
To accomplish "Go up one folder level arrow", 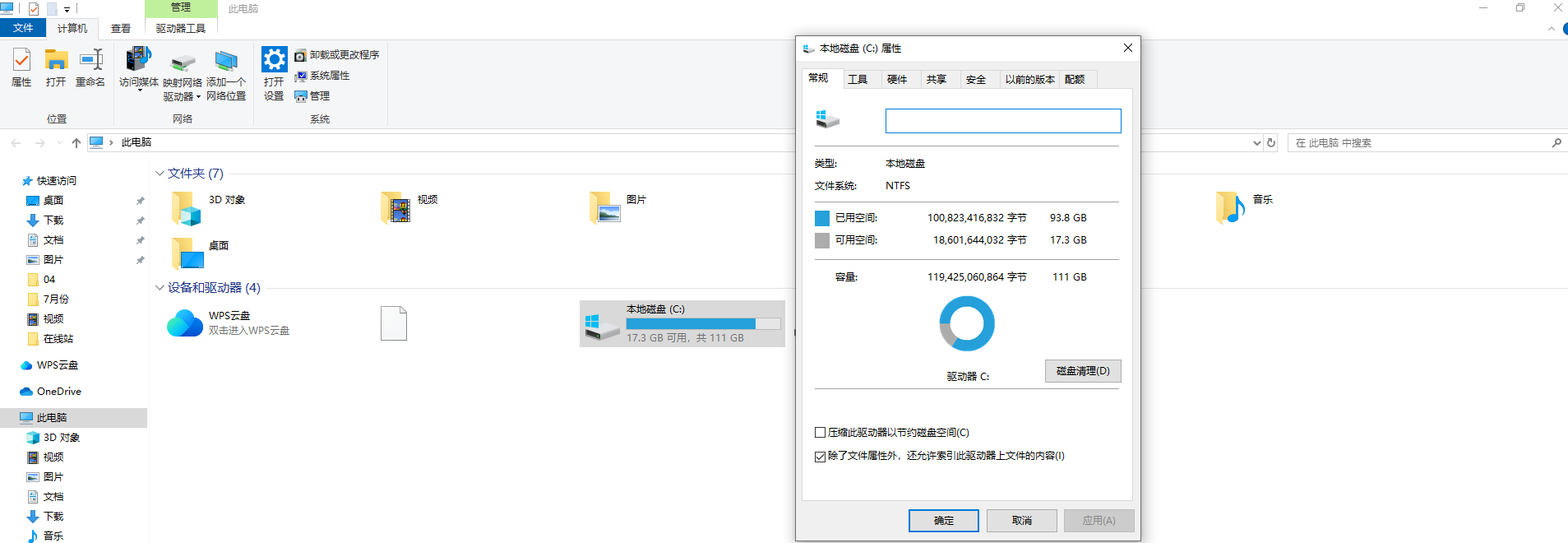I will click(x=76, y=143).
